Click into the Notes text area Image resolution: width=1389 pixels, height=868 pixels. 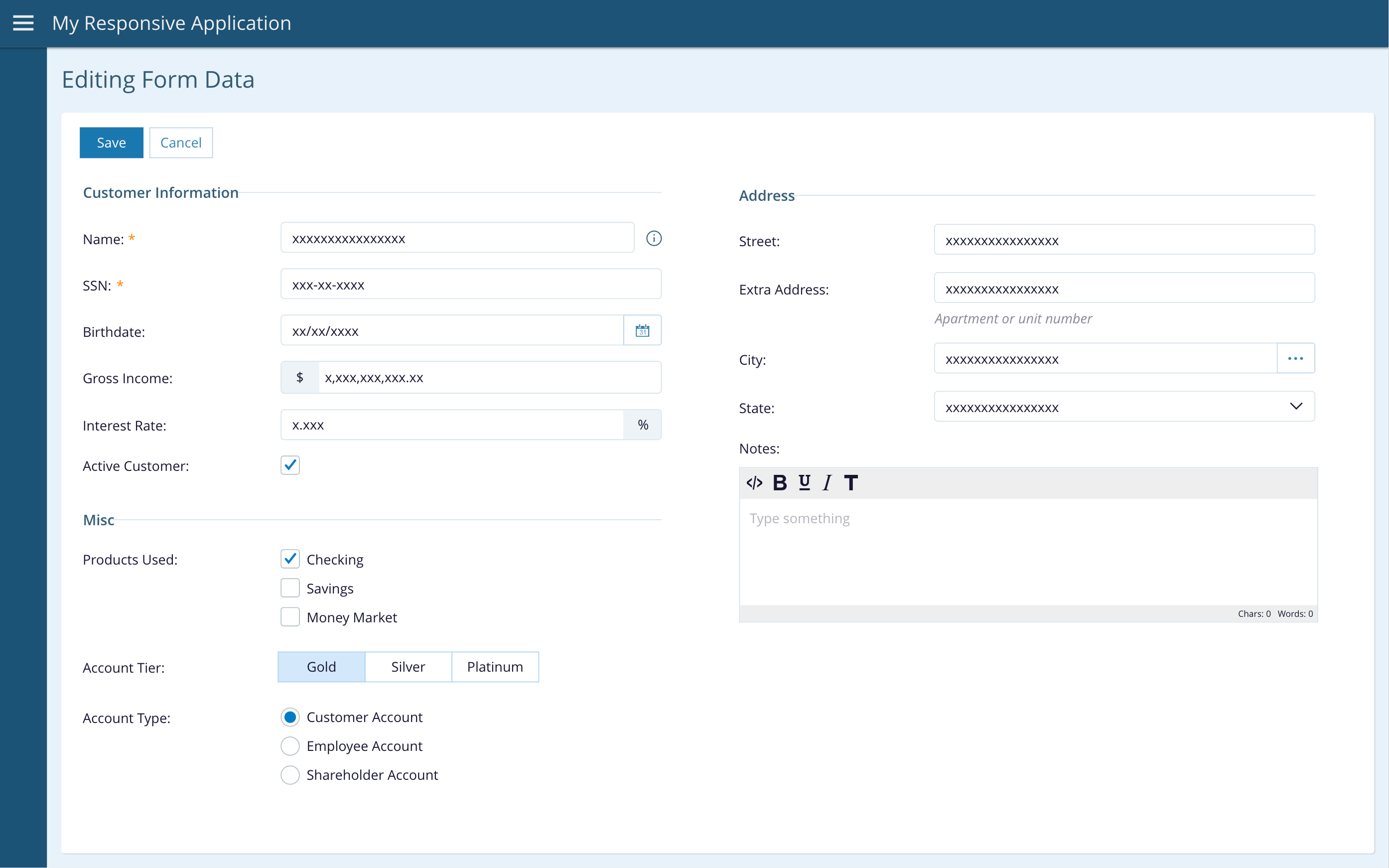point(1027,551)
